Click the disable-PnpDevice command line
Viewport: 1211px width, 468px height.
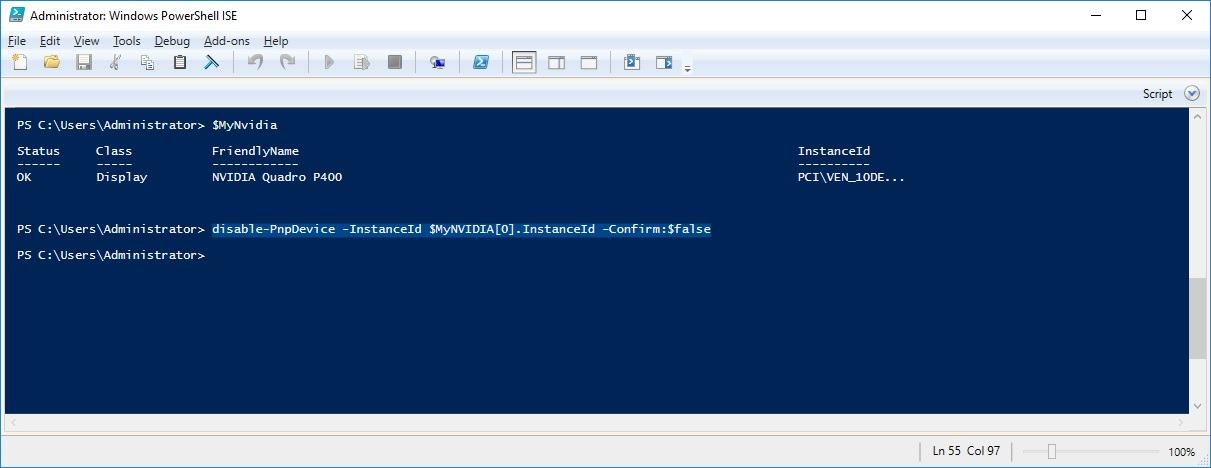(461, 229)
